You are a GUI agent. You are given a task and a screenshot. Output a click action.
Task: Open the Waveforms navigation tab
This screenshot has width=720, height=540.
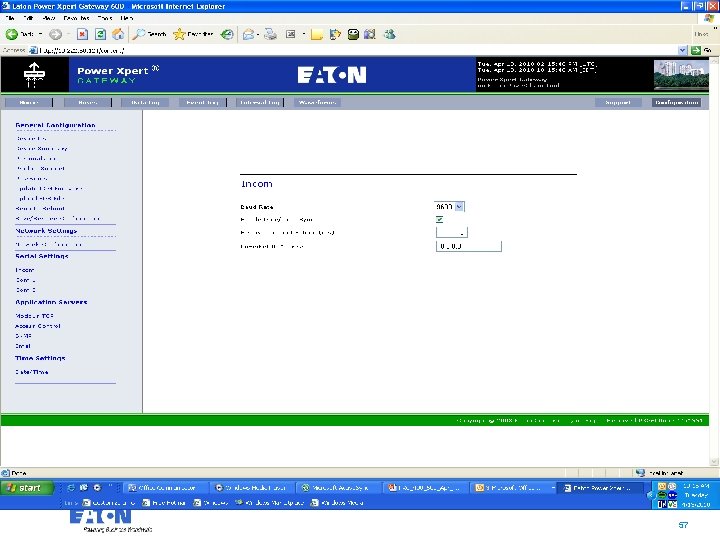pyautogui.click(x=317, y=102)
